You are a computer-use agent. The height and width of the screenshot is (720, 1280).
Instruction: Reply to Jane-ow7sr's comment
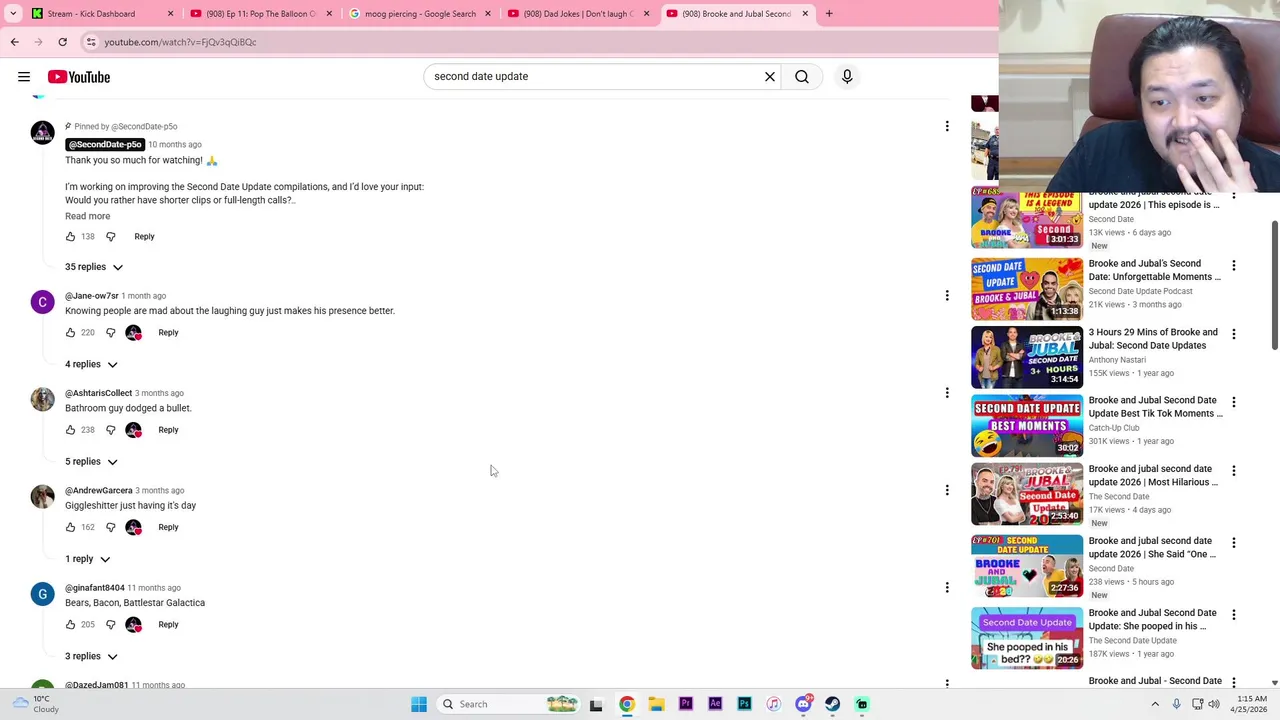168,333
